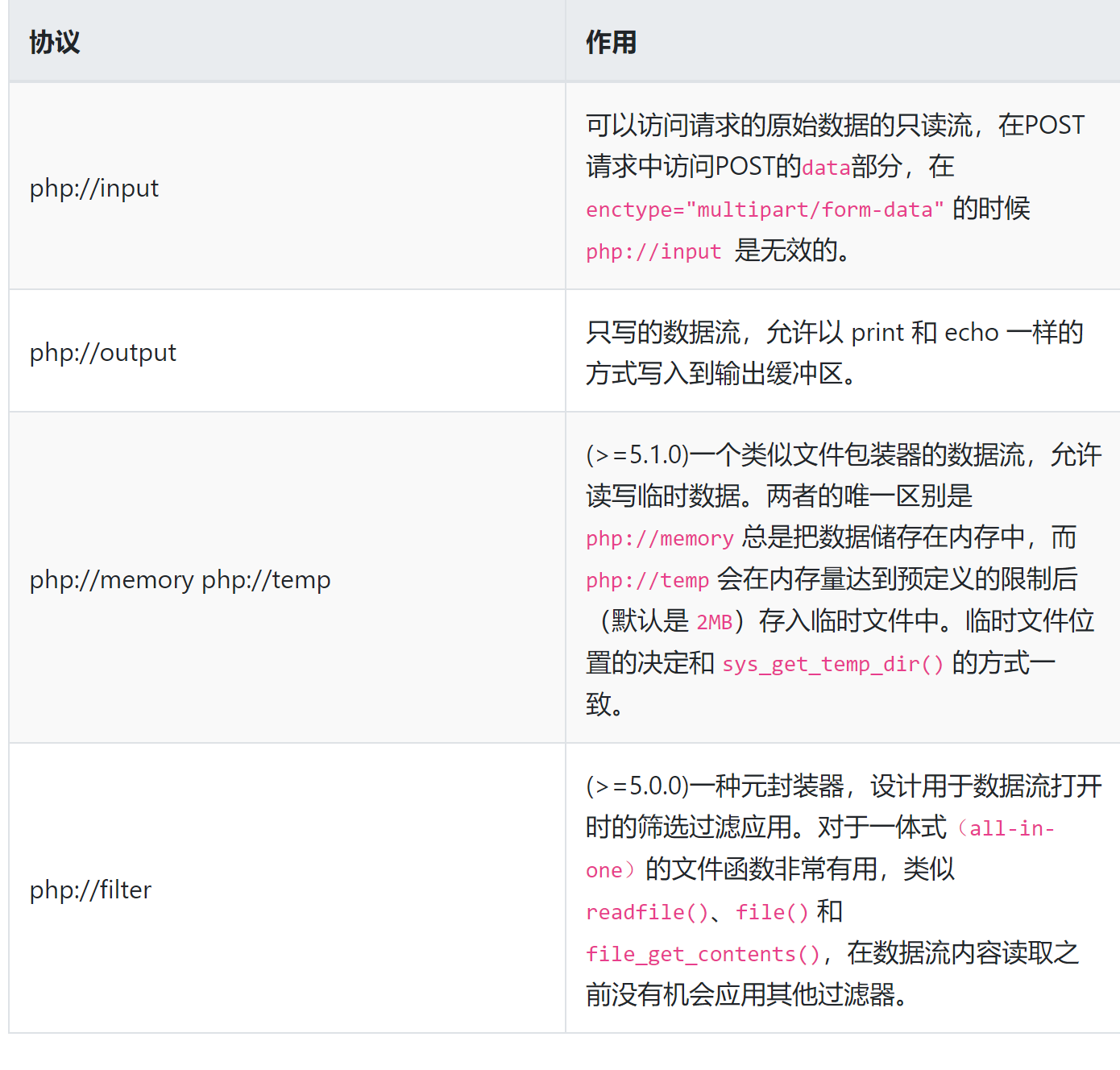1120x1070 pixels.
Task: Click the file_get_contents() inline code
Action: (703, 954)
